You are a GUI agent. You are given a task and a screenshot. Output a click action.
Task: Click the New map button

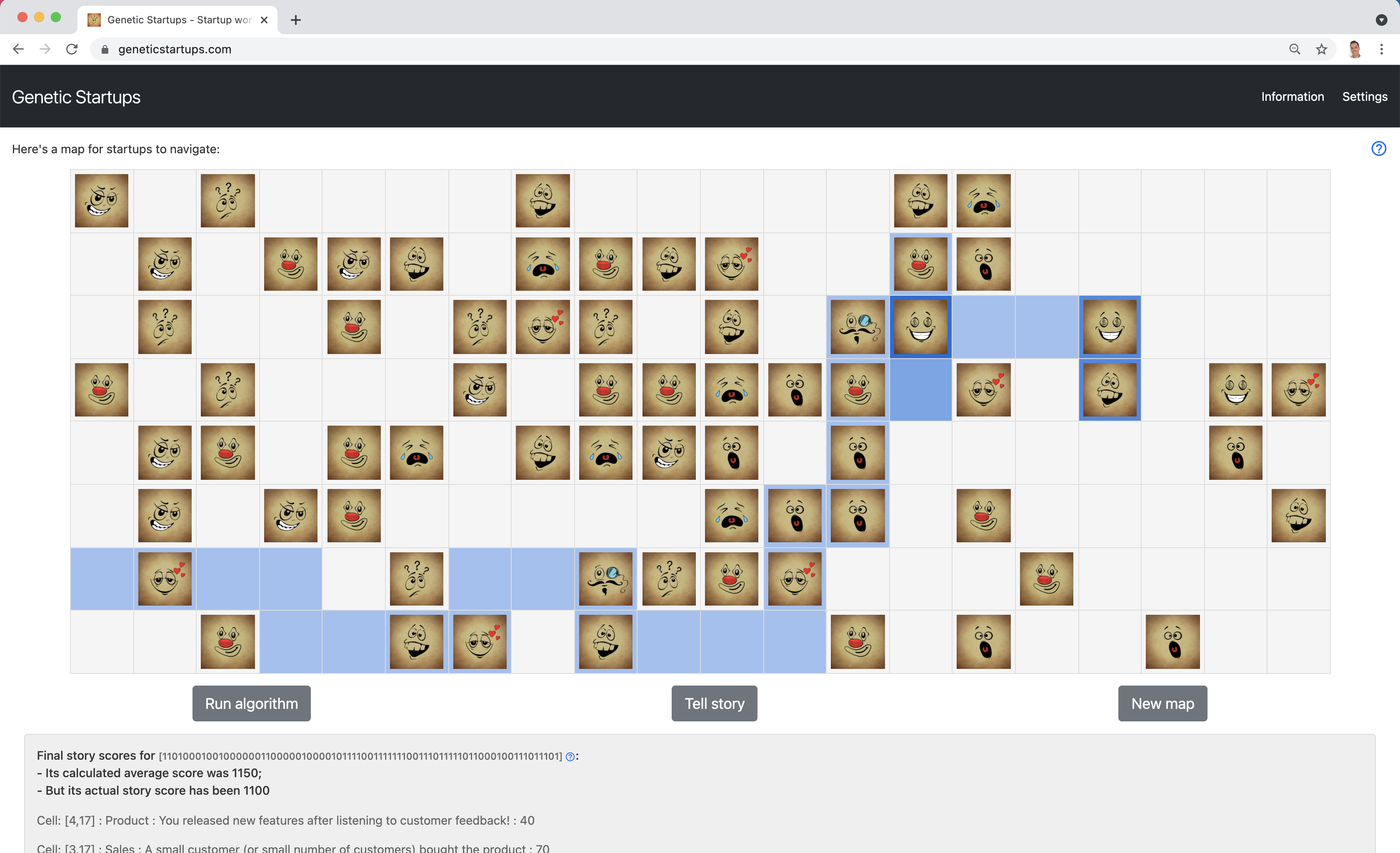(1163, 703)
